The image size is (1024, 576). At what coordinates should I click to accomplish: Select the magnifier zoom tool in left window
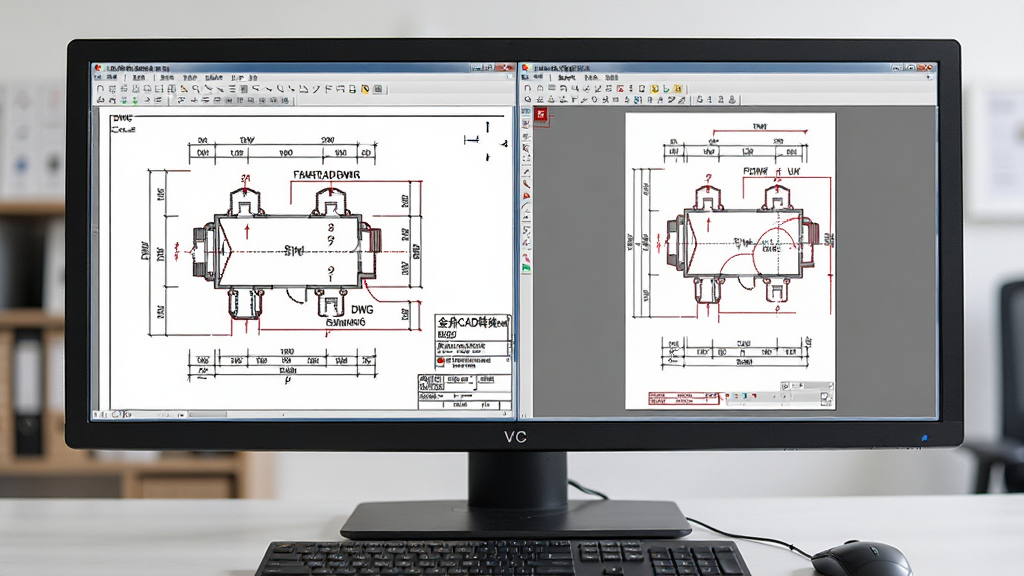pos(196,89)
